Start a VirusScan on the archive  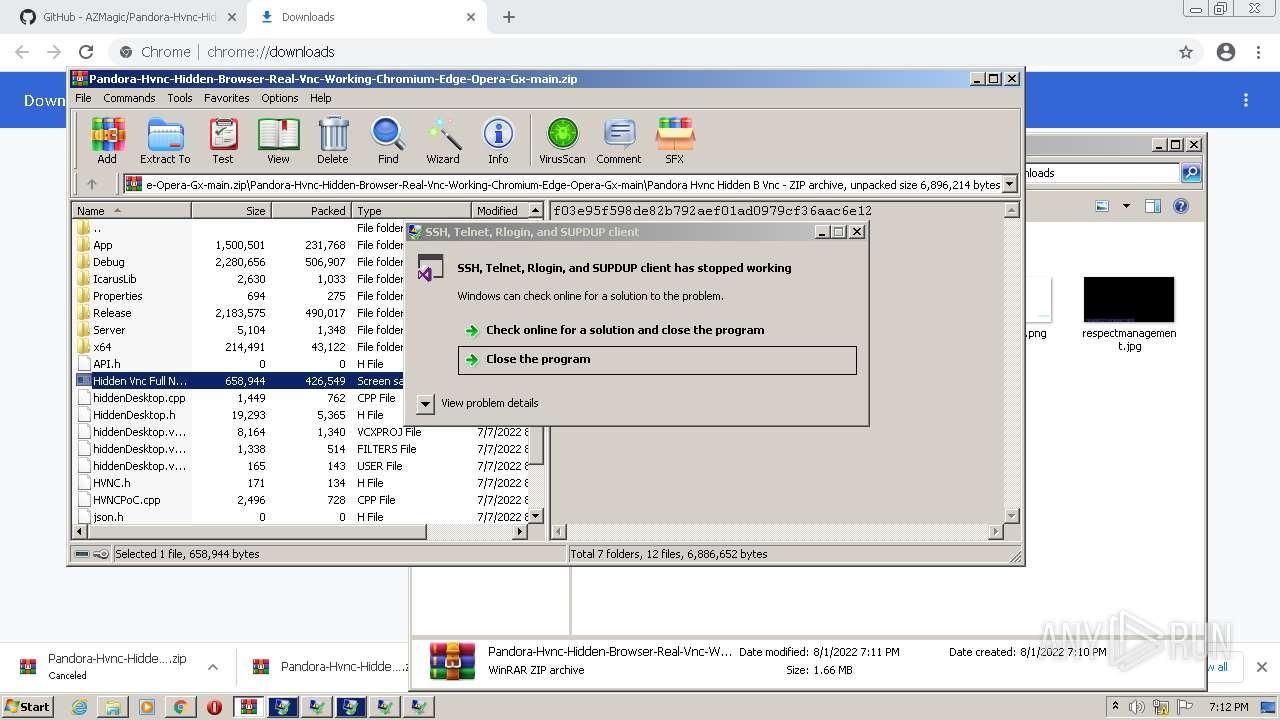click(562, 141)
